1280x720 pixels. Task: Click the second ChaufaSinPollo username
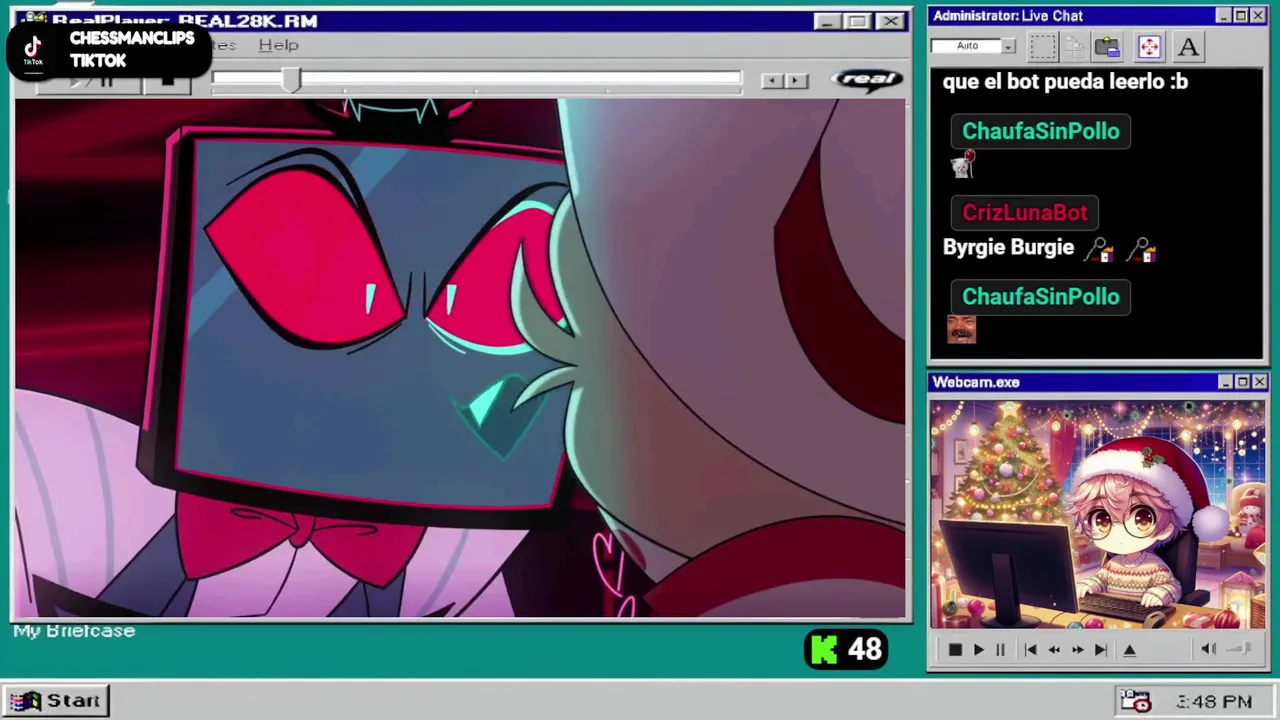click(x=1040, y=297)
